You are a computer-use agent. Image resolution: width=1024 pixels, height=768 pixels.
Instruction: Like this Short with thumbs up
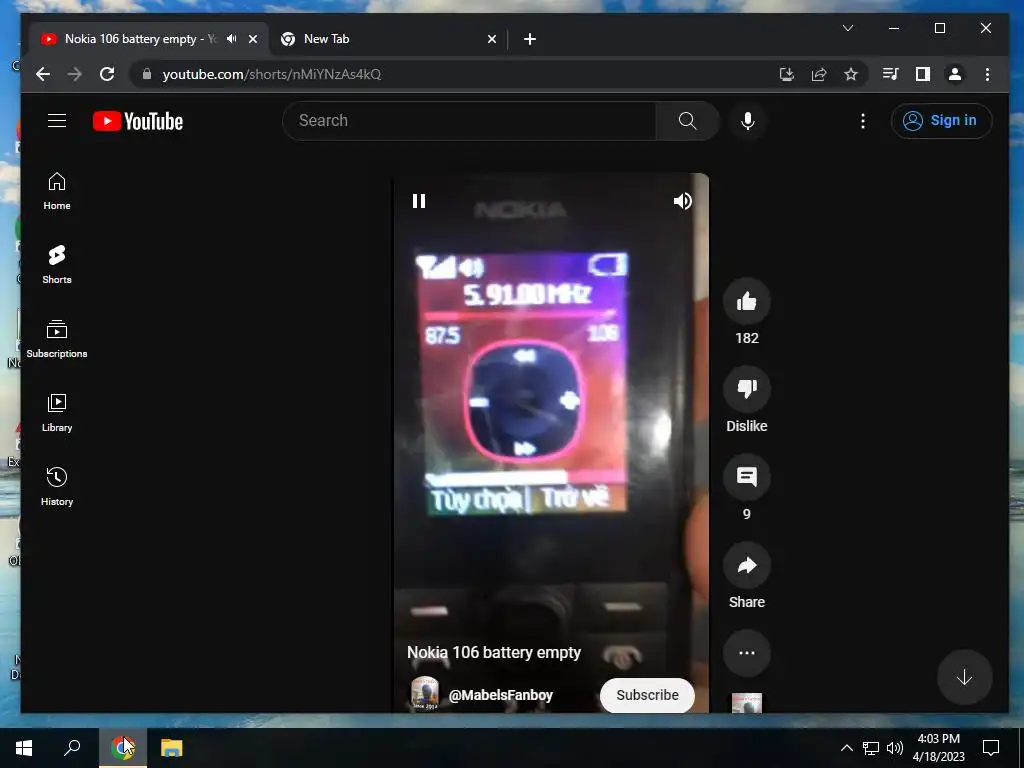[746, 301]
